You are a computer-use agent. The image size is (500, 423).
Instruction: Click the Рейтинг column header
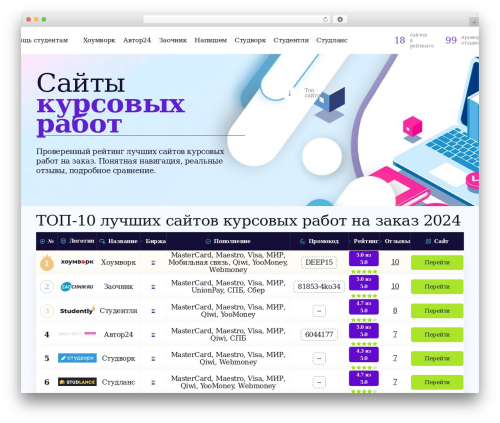coord(364,241)
